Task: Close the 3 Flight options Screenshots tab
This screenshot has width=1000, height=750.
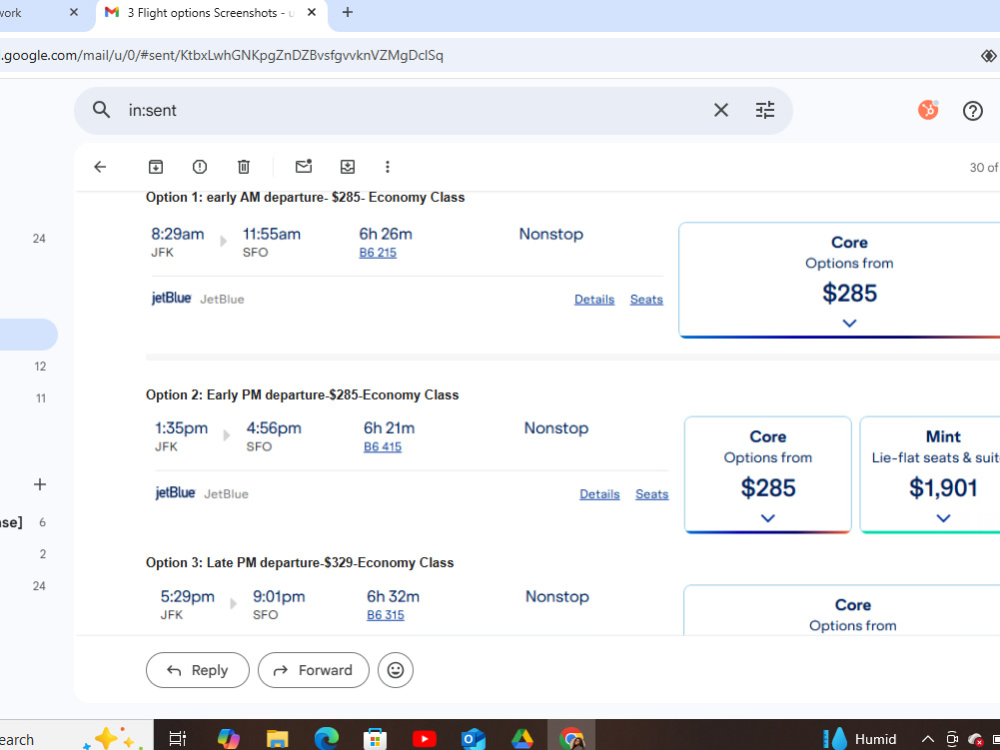Action: coord(312,12)
